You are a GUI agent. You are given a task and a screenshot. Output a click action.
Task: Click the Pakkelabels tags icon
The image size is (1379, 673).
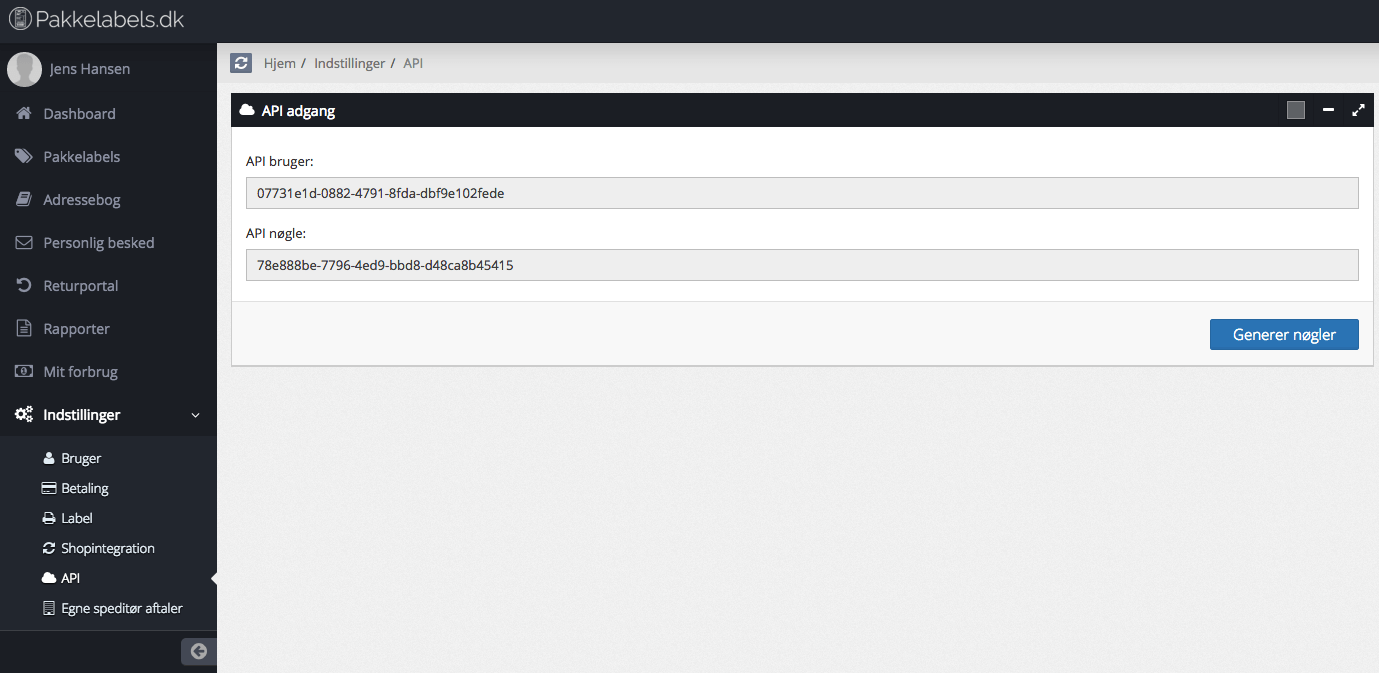coord(24,157)
